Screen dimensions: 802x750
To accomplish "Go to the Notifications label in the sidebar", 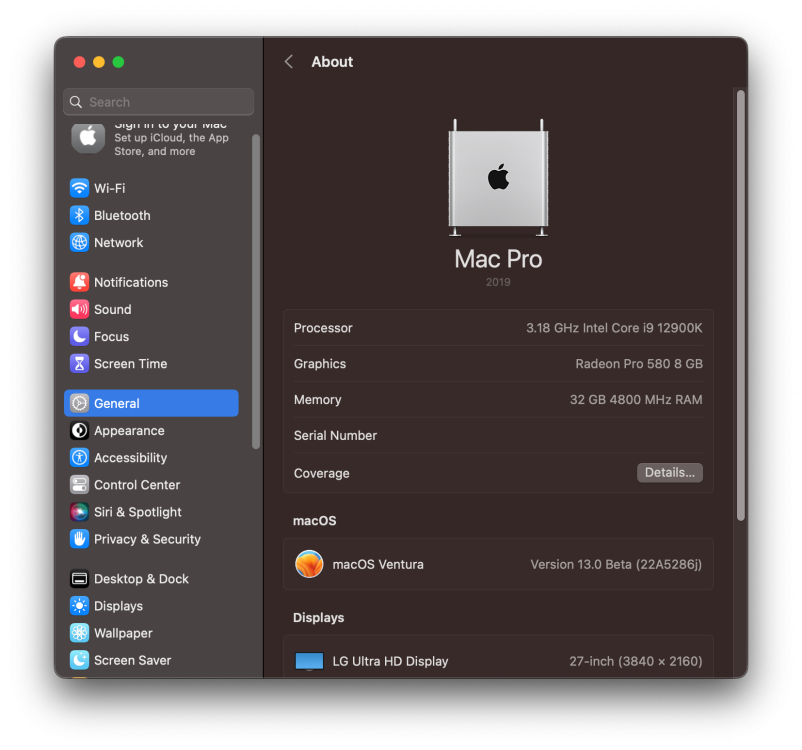I will tap(131, 282).
